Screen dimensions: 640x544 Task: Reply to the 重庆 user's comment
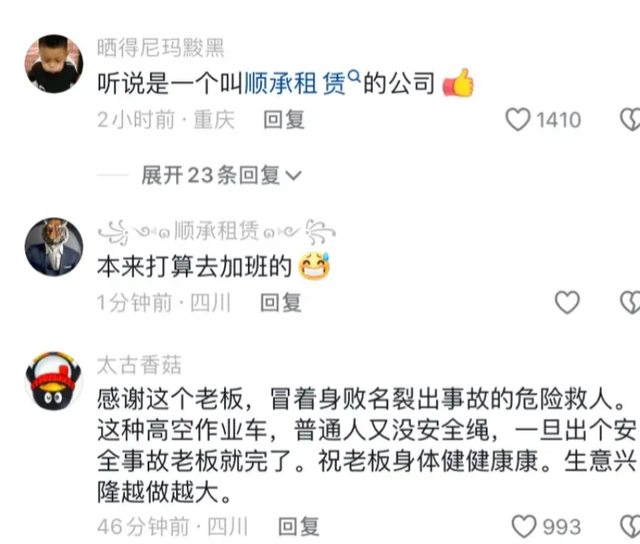[284, 120]
